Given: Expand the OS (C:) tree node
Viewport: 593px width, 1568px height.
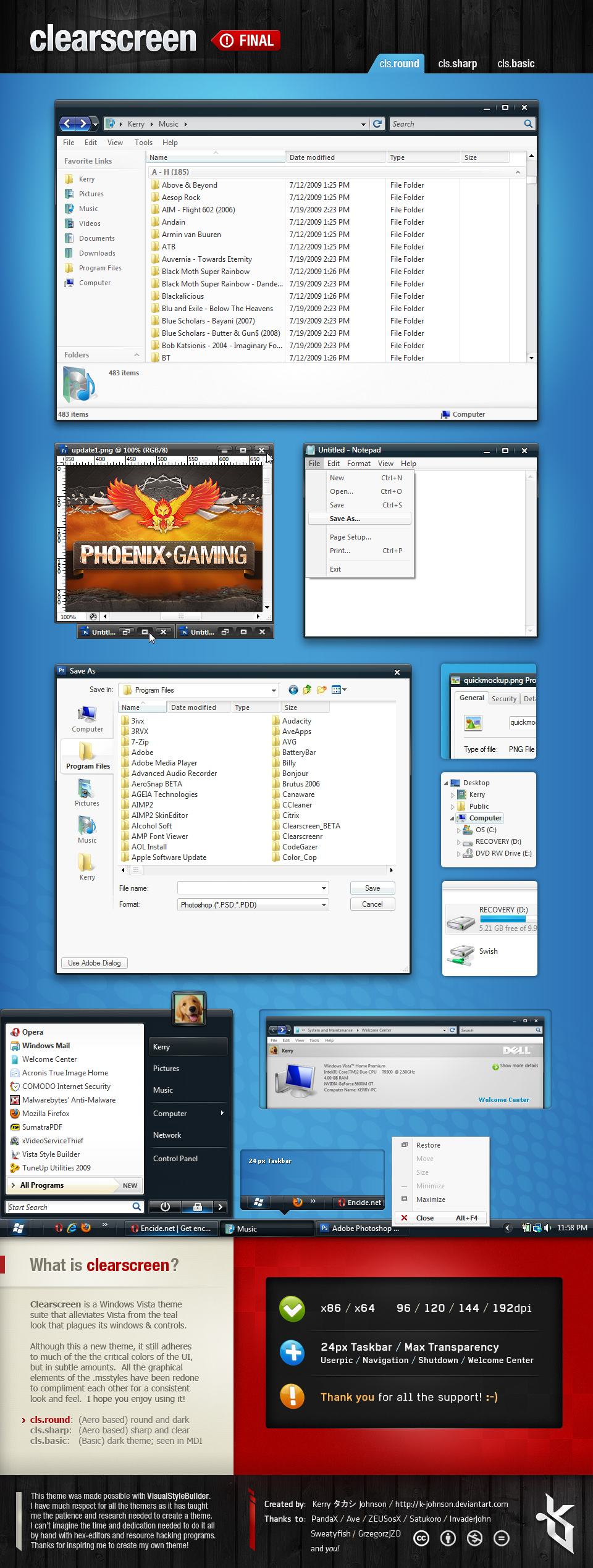Looking at the screenshot, I should pyautogui.click(x=458, y=830).
